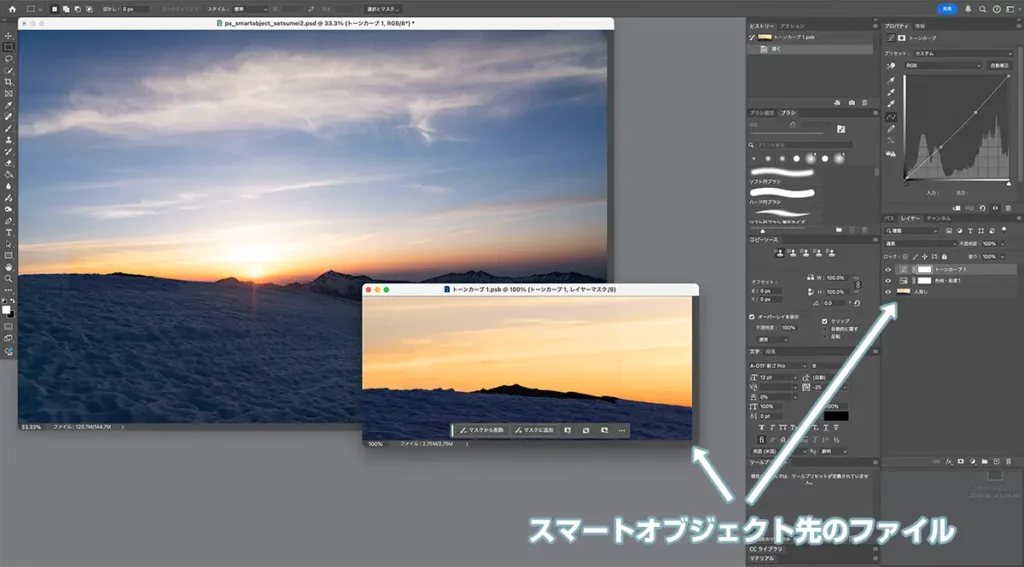Toggle the クリップ checkbox
The height and width of the screenshot is (567, 1024).
823,321
